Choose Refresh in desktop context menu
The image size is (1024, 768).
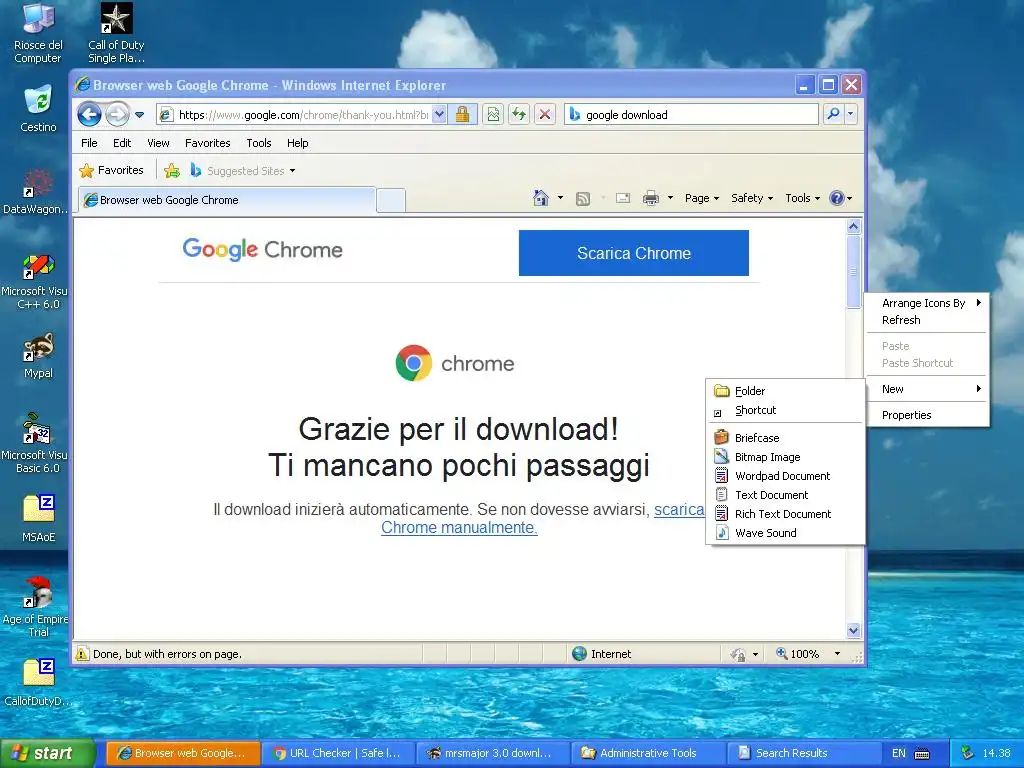tap(927, 320)
